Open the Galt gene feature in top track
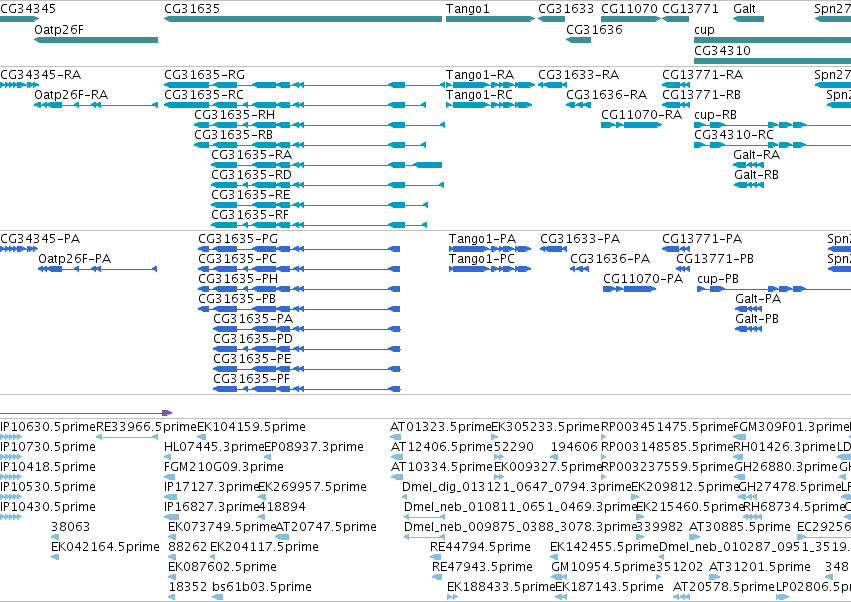 748,19
